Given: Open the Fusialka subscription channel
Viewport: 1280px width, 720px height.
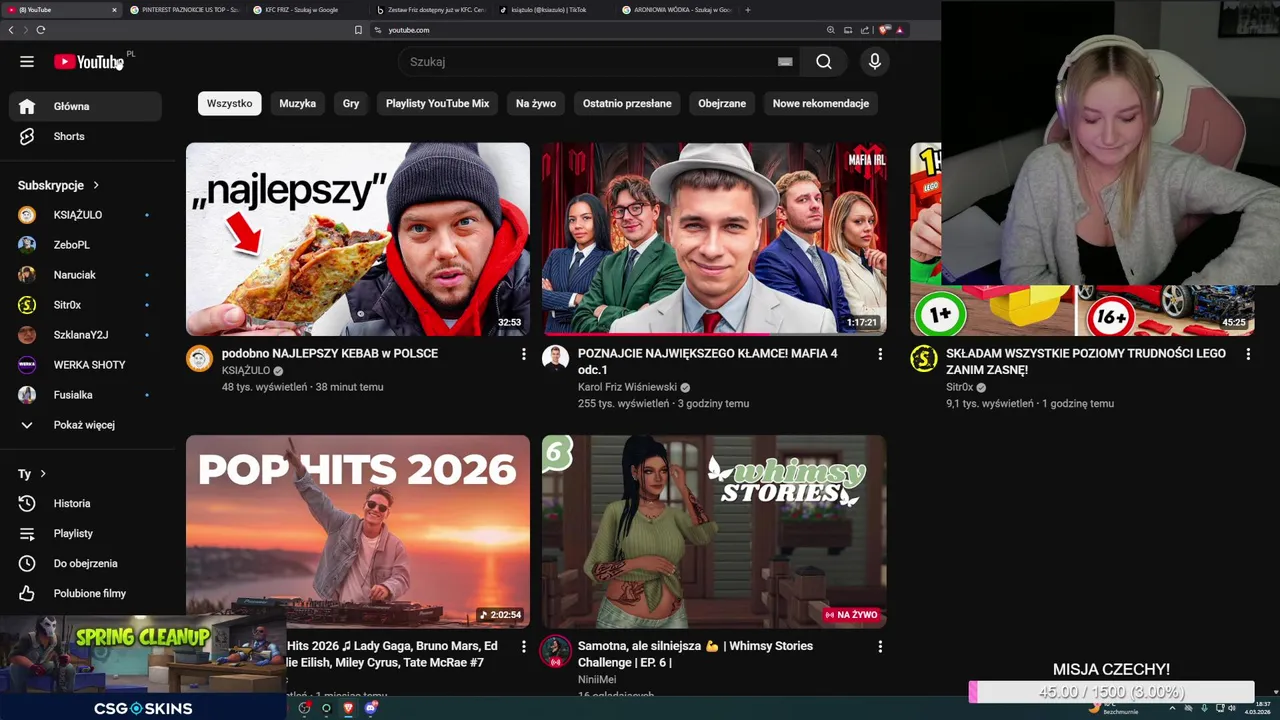Looking at the screenshot, I should click(x=85, y=395).
